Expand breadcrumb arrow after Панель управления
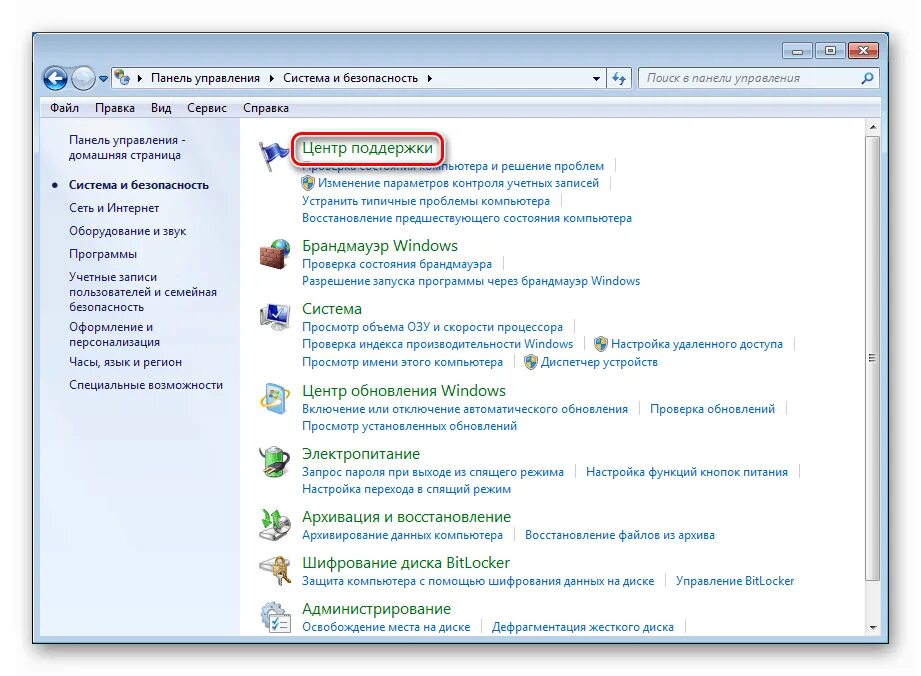Image resolution: width=921 pixels, height=676 pixels. point(271,78)
